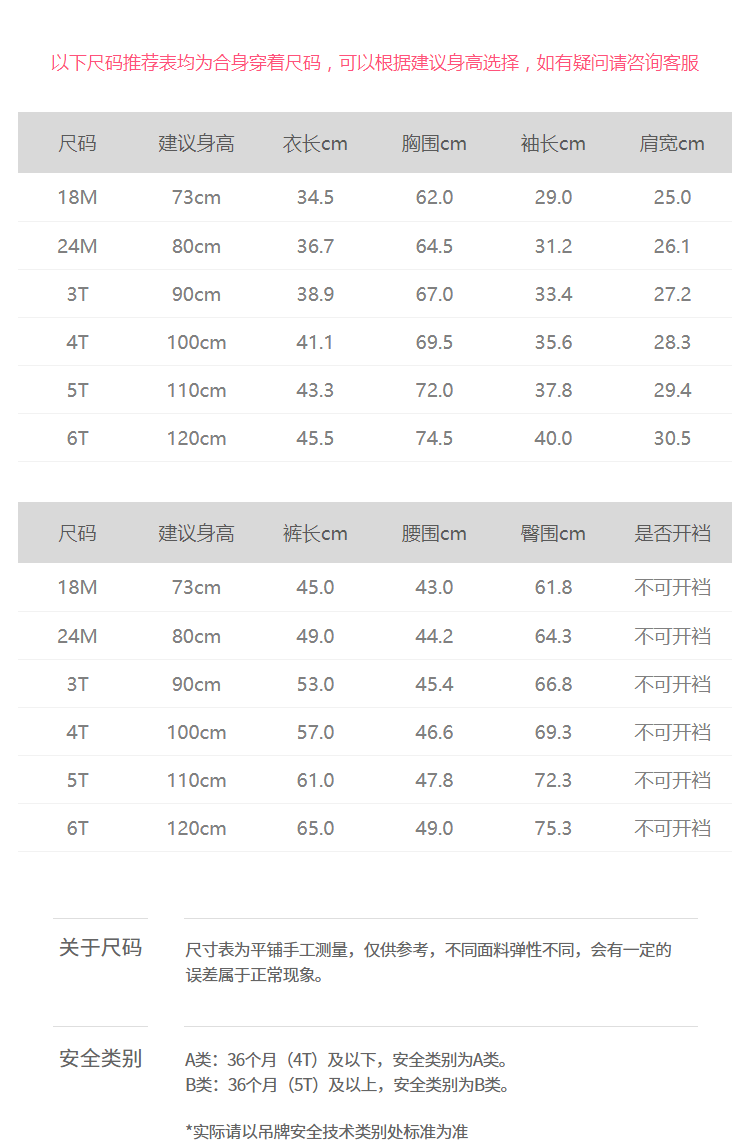This screenshot has width=750, height=1144.
Task: Click the 关于尺码 section heading
Action: click(x=100, y=947)
